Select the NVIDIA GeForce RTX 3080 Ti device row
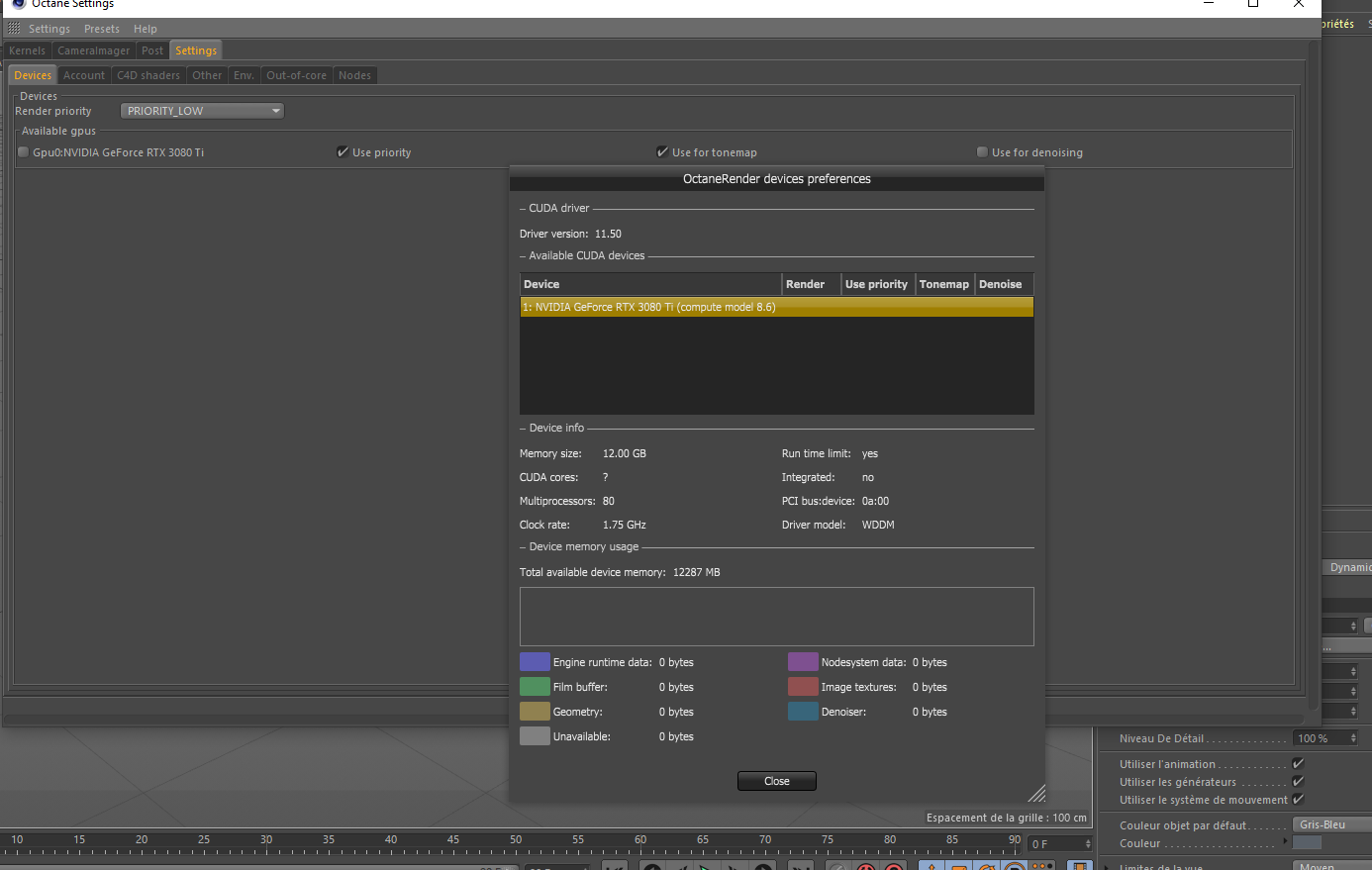The image size is (1372, 870). [777, 307]
